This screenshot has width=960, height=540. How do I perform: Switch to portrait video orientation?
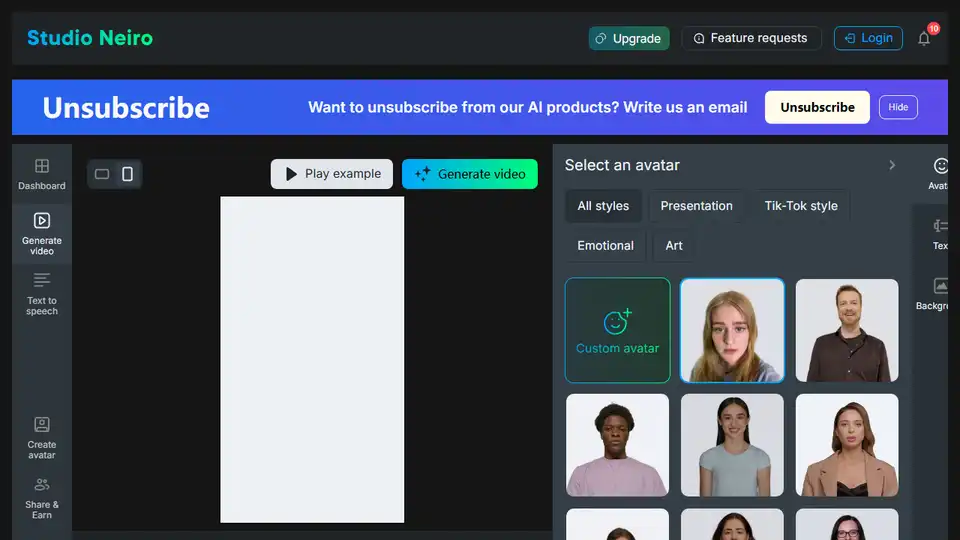(x=127, y=174)
